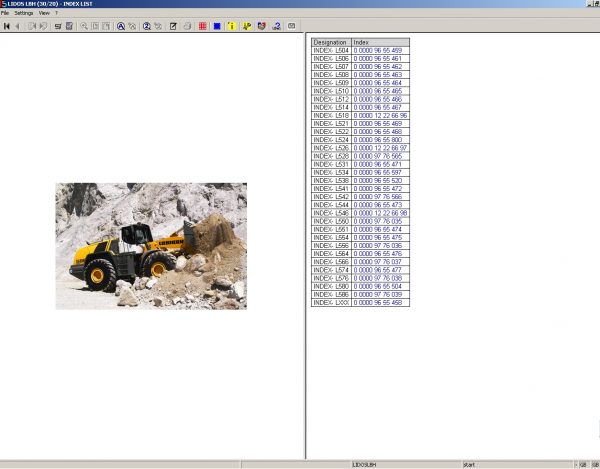
Task: Select the INDEX- LXXX designation cell
Action: point(331,303)
